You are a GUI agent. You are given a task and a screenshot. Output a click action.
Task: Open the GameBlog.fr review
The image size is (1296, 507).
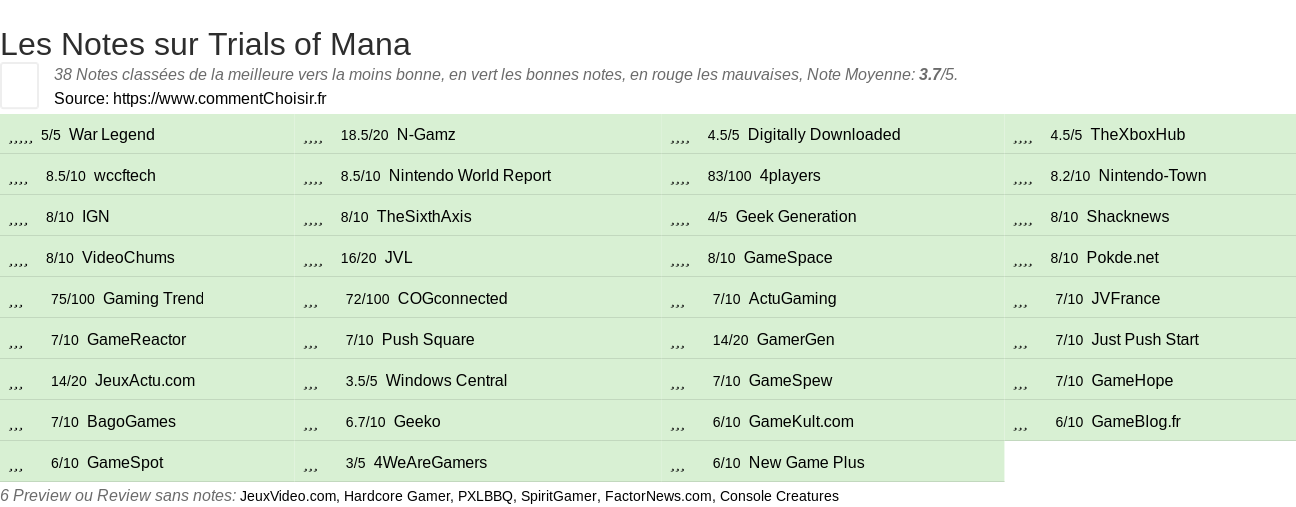(1136, 422)
